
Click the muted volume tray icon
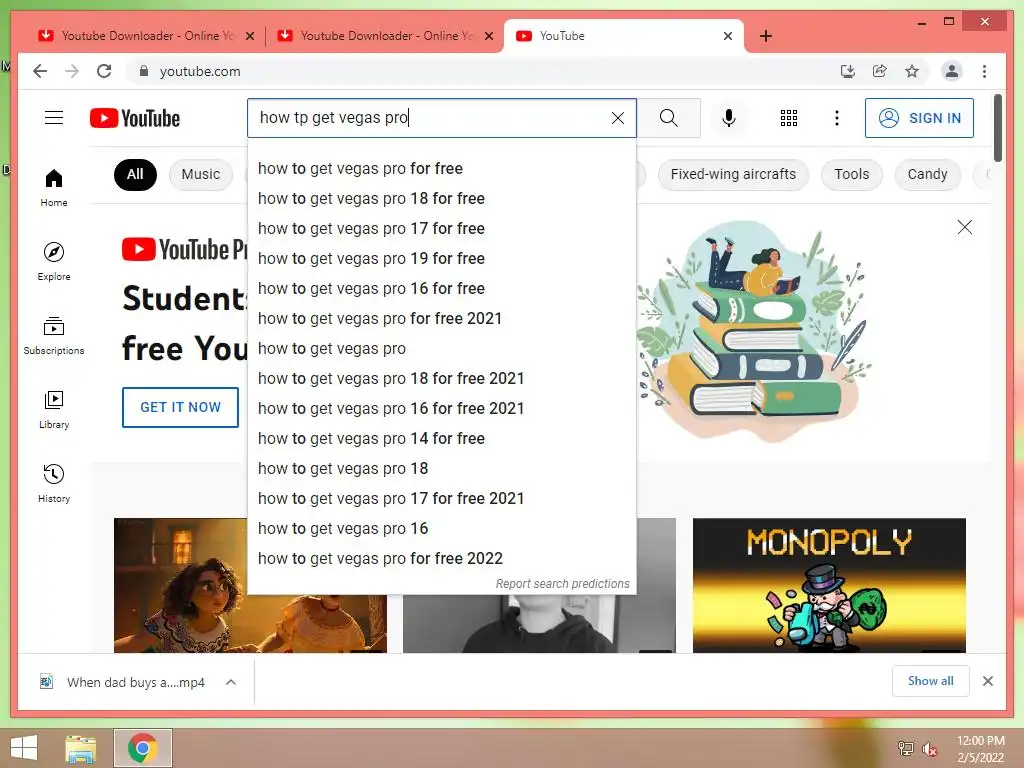(929, 749)
